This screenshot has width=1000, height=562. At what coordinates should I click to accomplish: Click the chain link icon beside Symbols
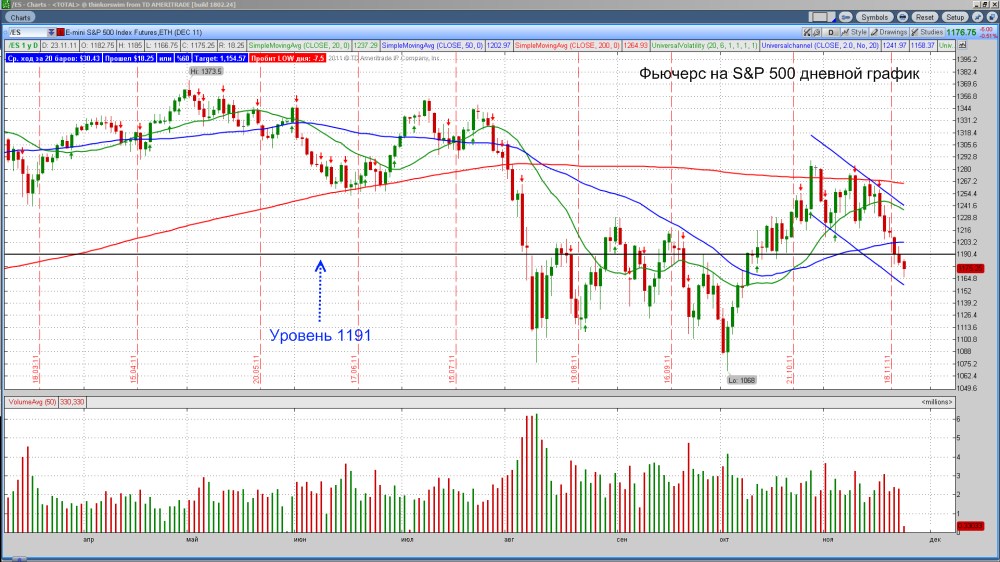click(x=846, y=17)
